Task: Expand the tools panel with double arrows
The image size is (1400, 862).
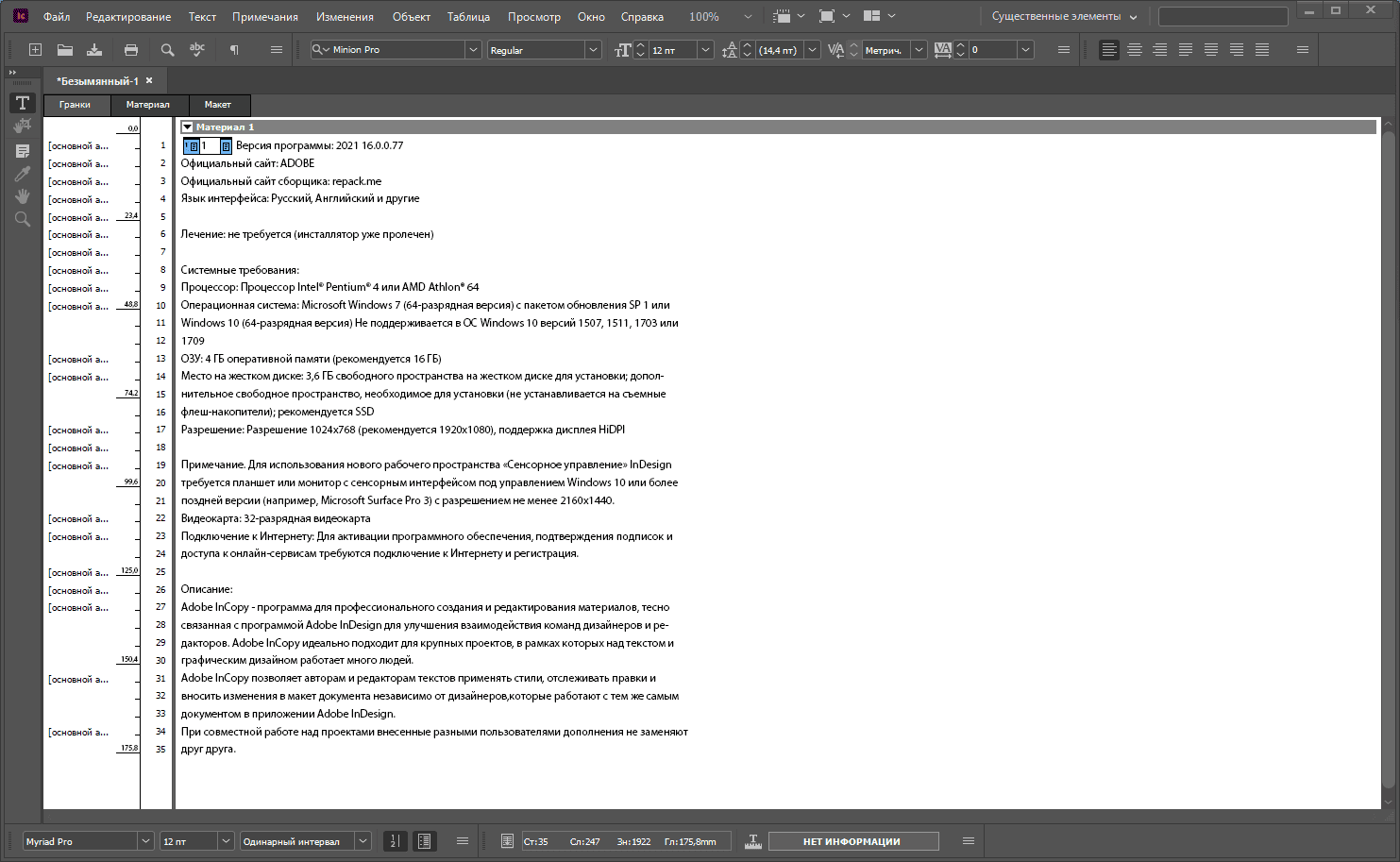Action: coord(12,73)
